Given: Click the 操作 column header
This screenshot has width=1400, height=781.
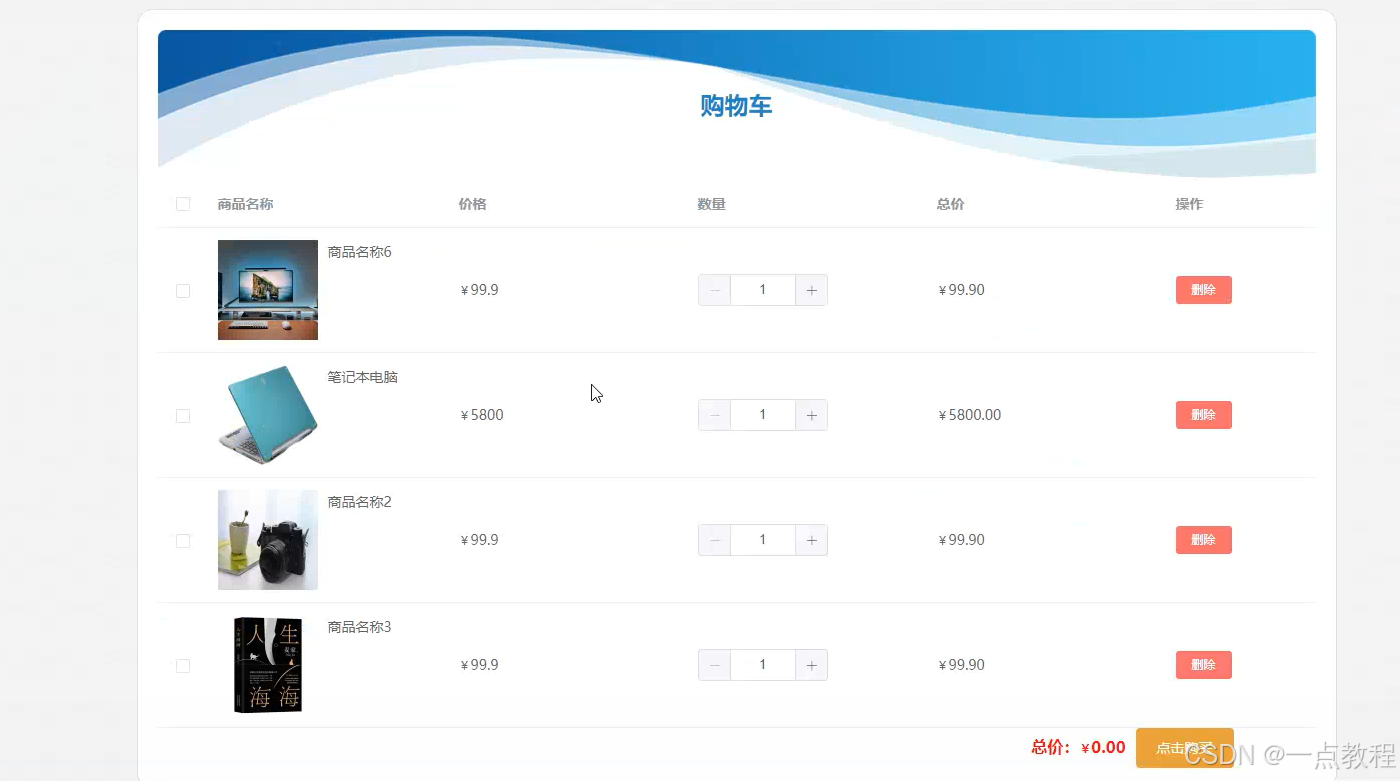Looking at the screenshot, I should (x=1189, y=204).
